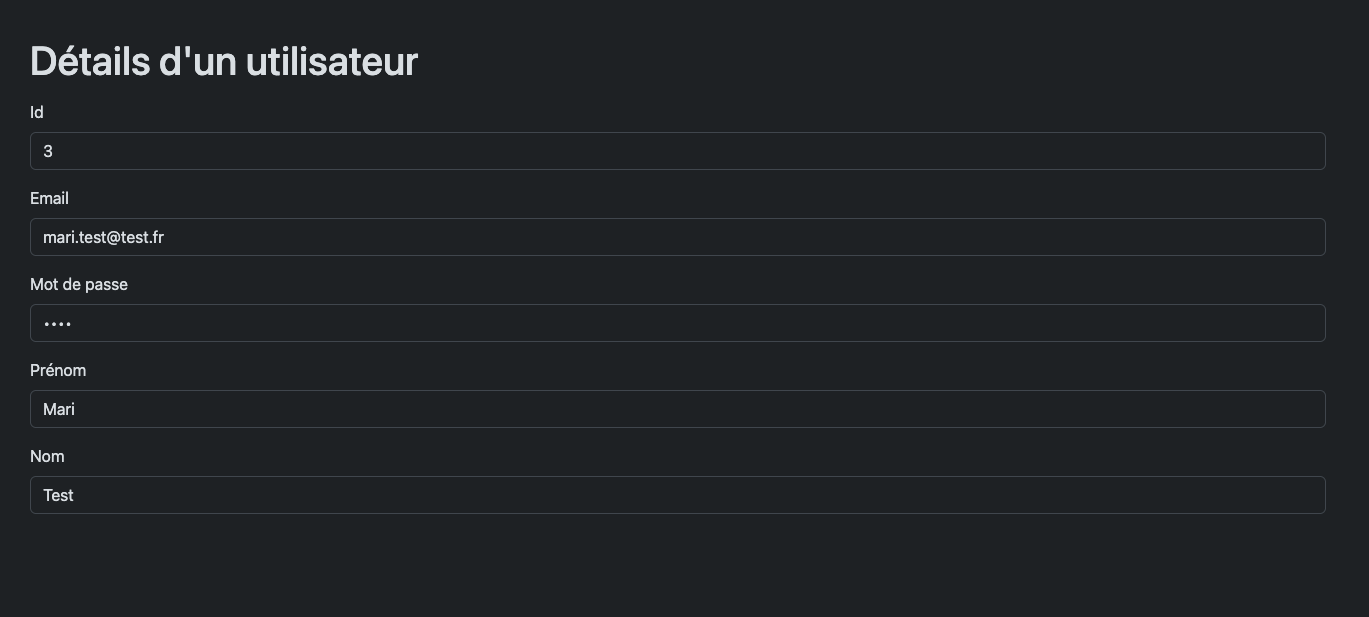
Task: Click the word "Détails" in the heading
Action: tap(89, 61)
